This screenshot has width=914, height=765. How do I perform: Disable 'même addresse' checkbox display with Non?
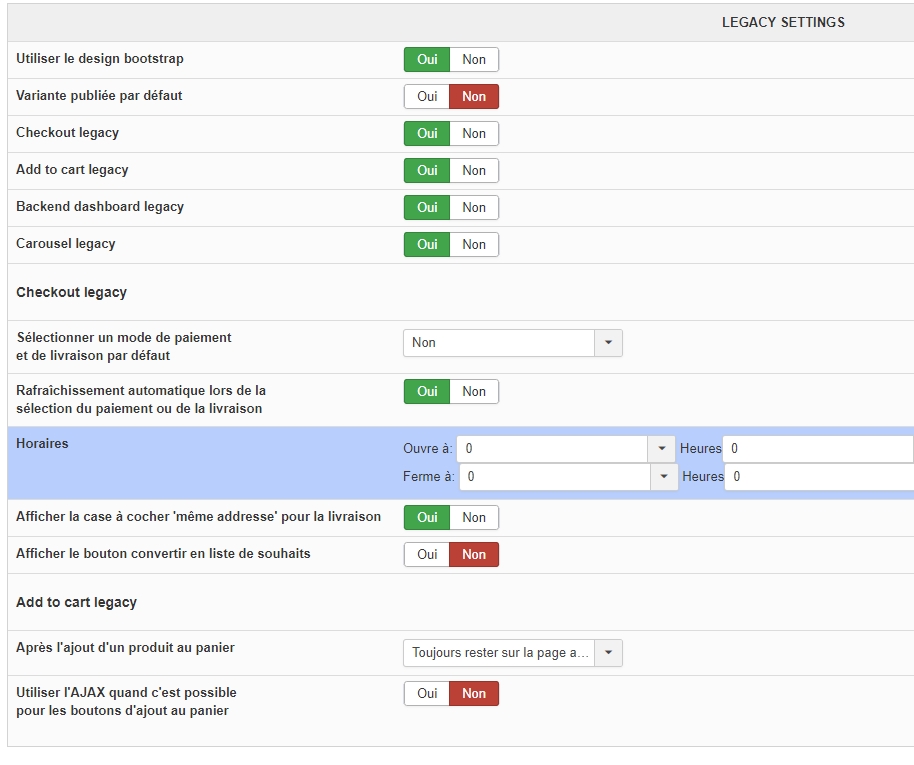tap(474, 518)
